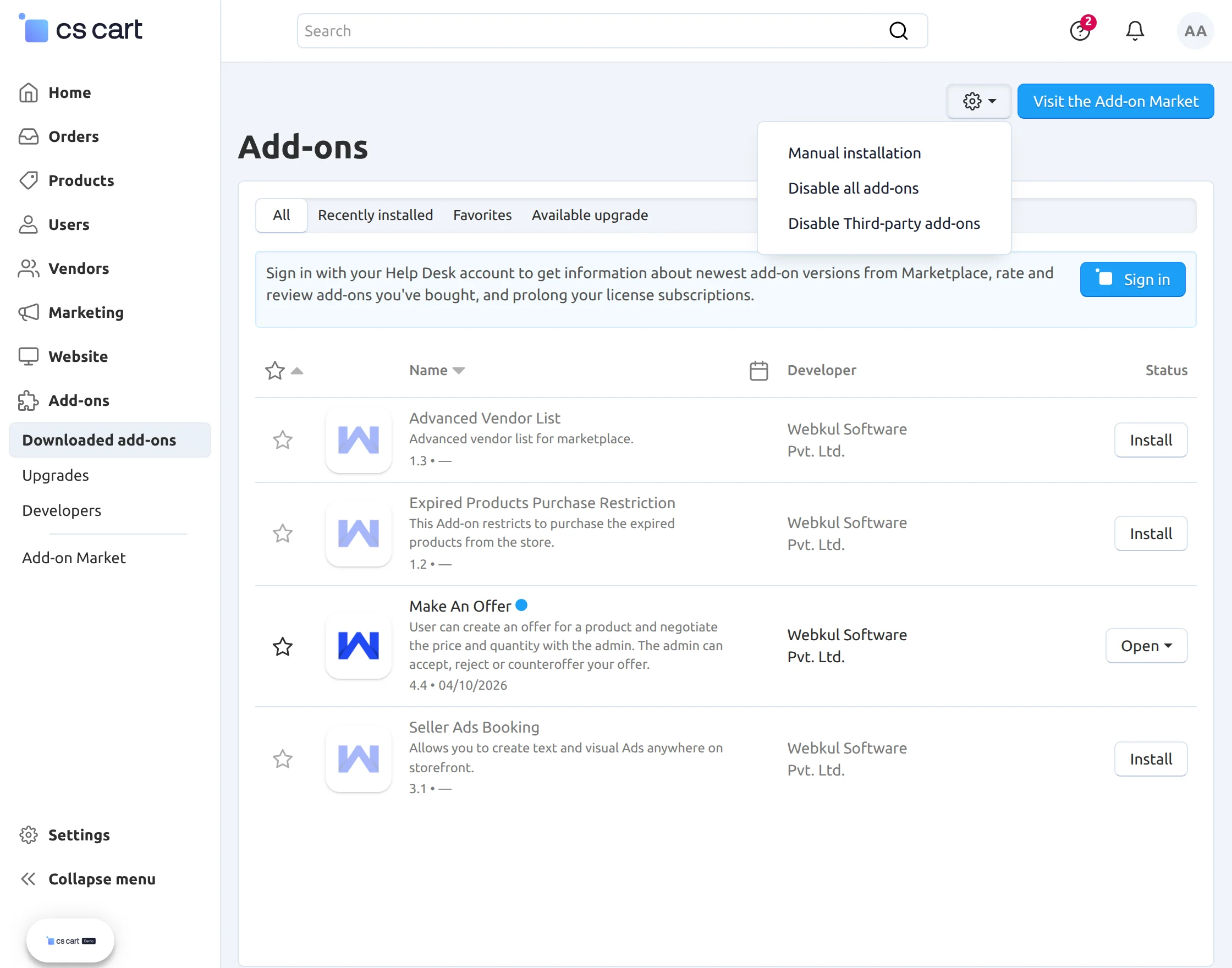This screenshot has width=1232, height=968.
Task: Select Downloaded add-ons submenu item
Action: point(110,440)
